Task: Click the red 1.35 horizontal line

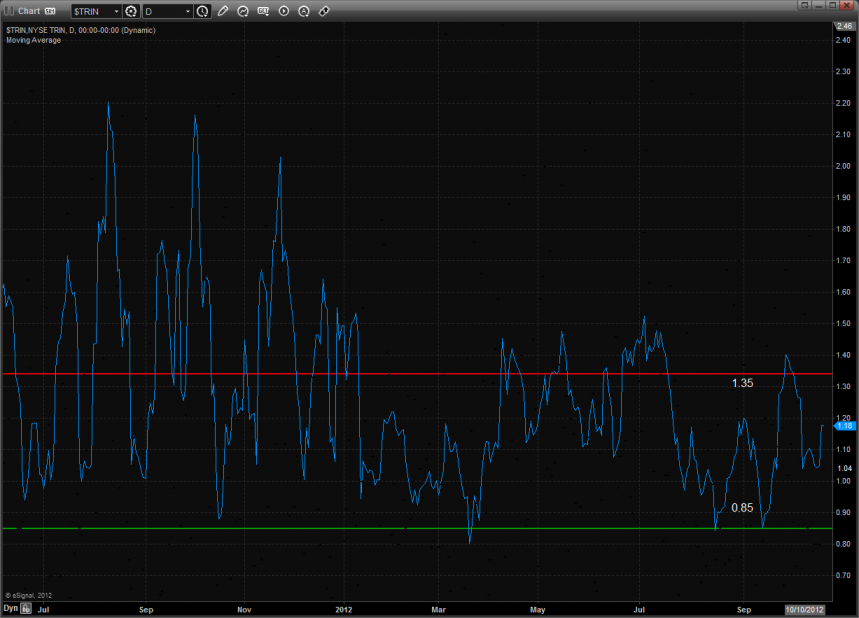Action: pyautogui.click(x=400, y=374)
